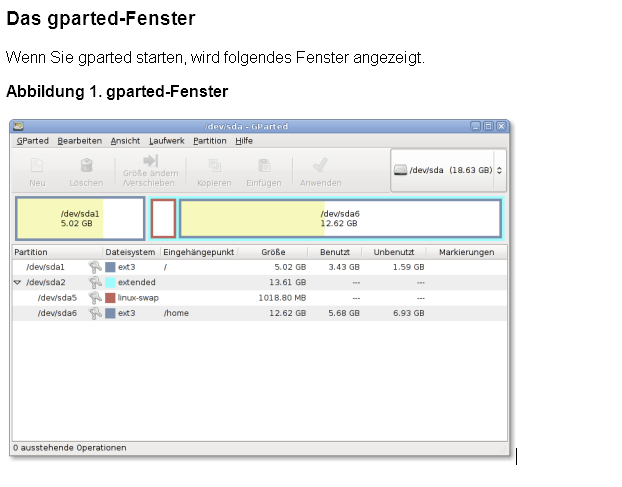The height and width of the screenshot is (487, 622).
Task: Click the 1.59 GB unused value
Action: 409,267
